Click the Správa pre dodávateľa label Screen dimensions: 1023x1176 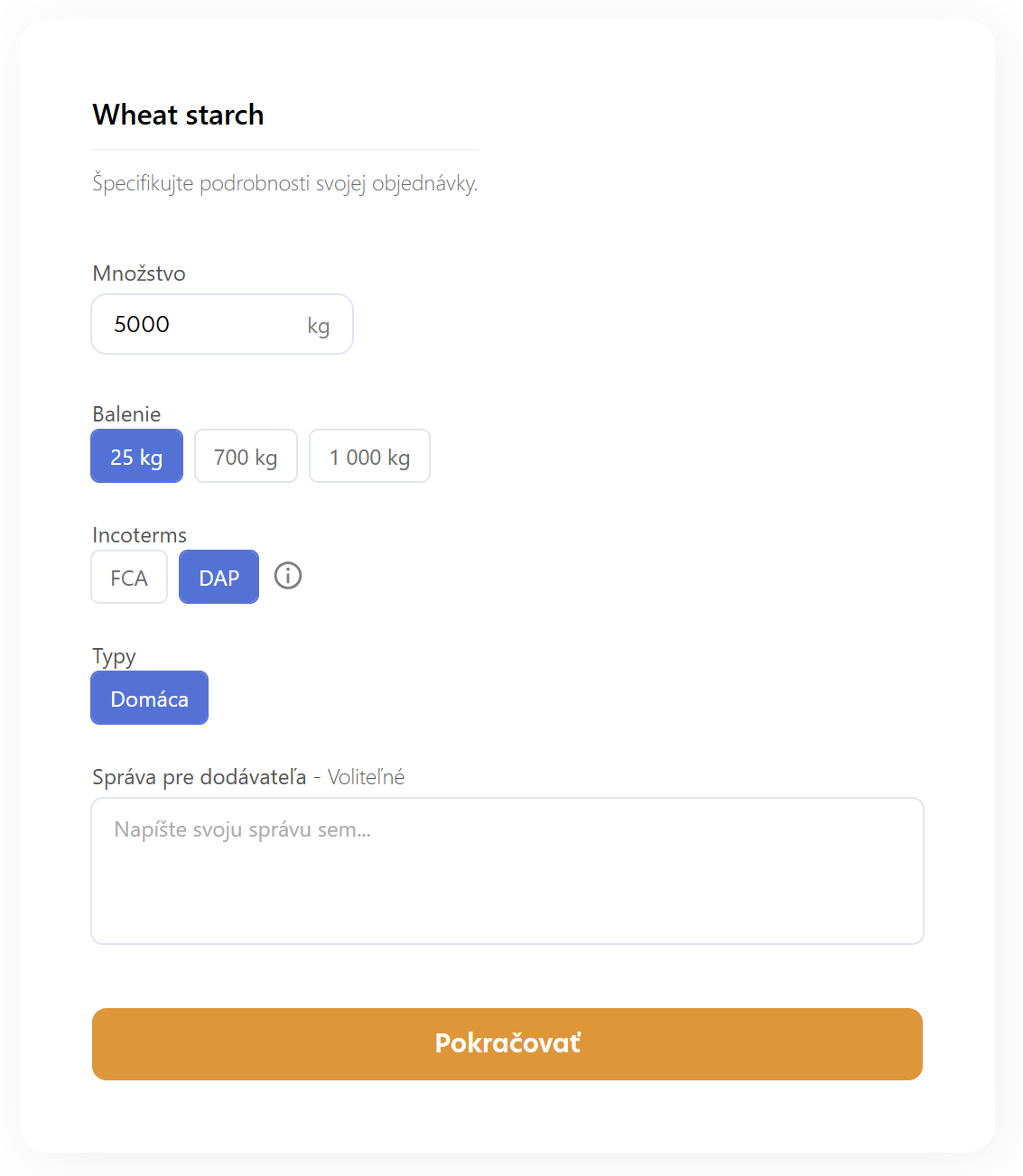click(199, 777)
